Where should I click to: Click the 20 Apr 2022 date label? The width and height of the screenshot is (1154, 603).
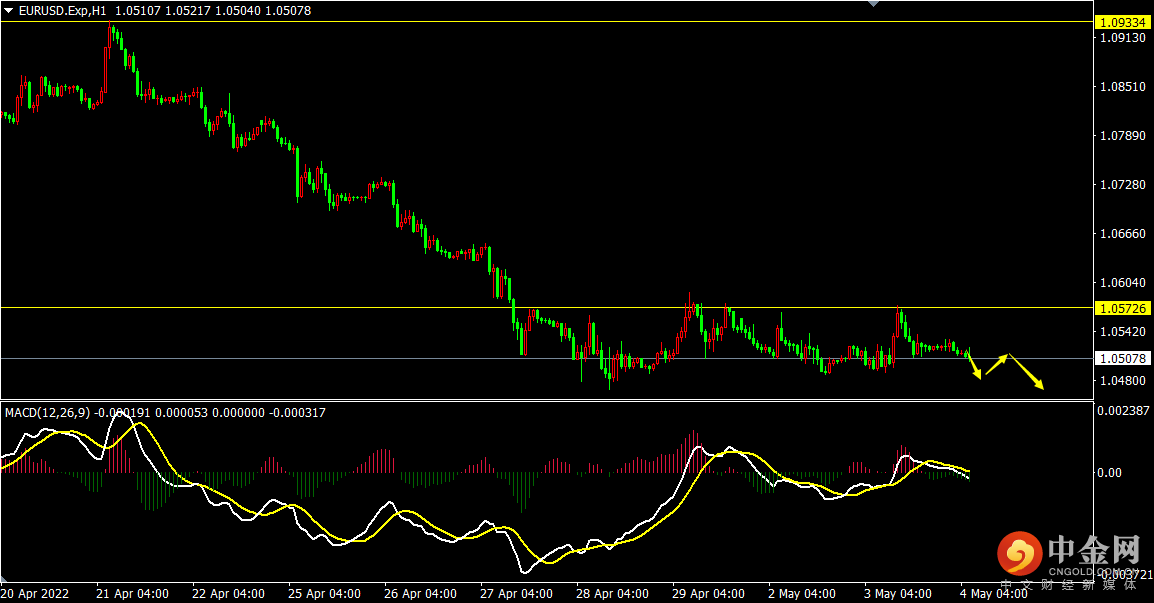click(x=35, y=593)
